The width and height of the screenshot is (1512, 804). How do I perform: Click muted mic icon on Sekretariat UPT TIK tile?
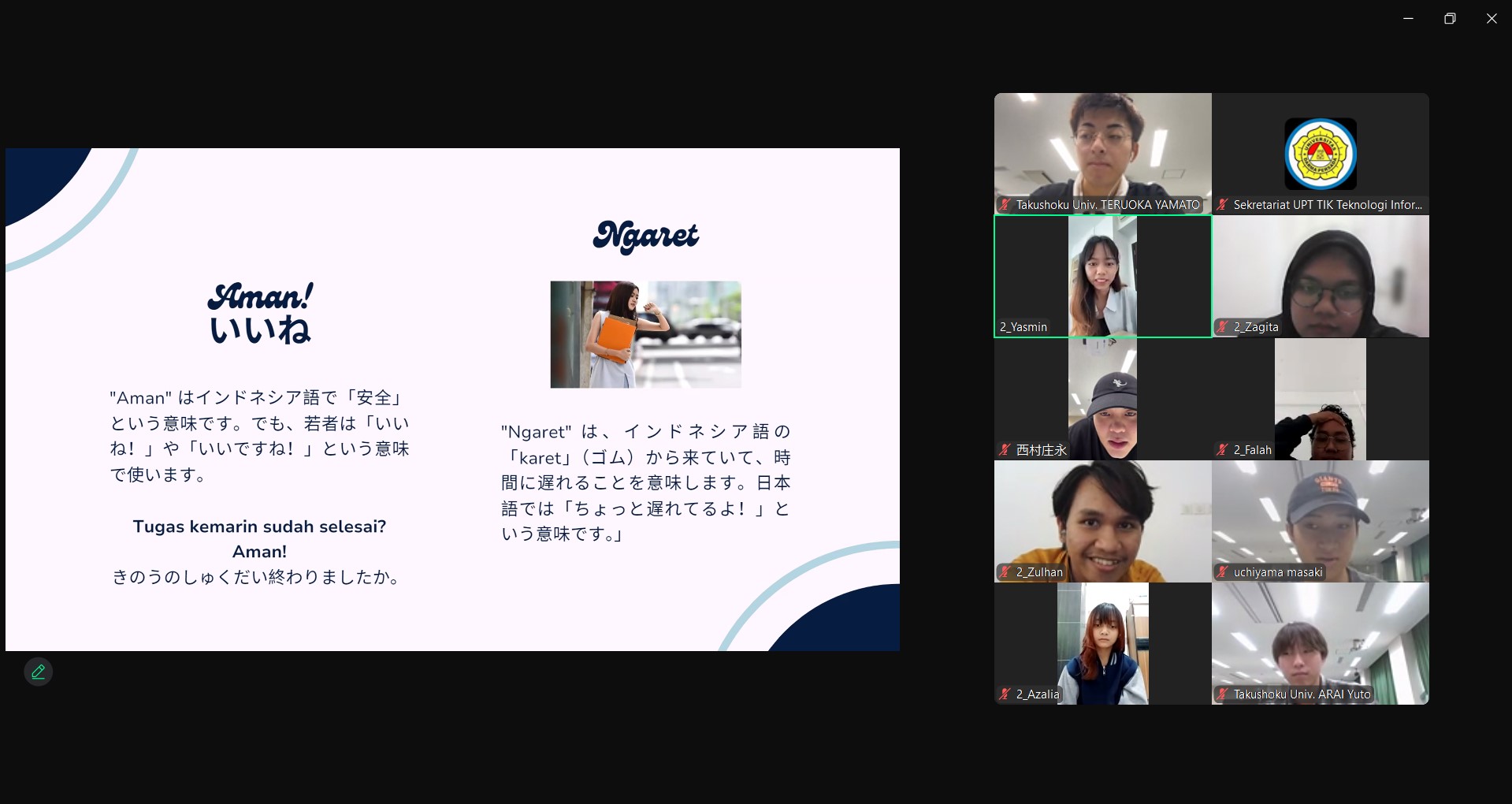pos(1222,205)
